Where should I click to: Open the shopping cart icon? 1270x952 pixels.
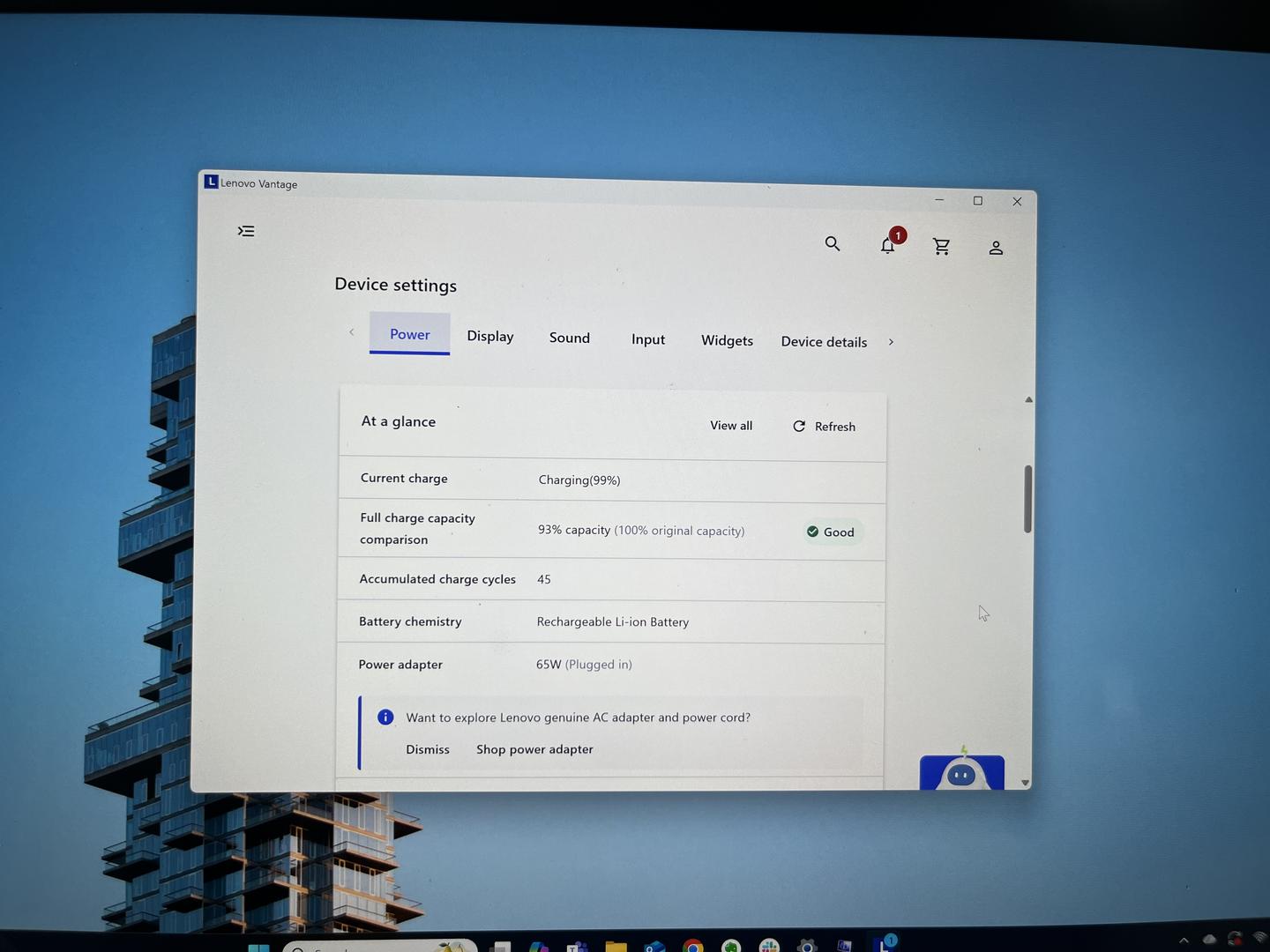pos(941,247)
